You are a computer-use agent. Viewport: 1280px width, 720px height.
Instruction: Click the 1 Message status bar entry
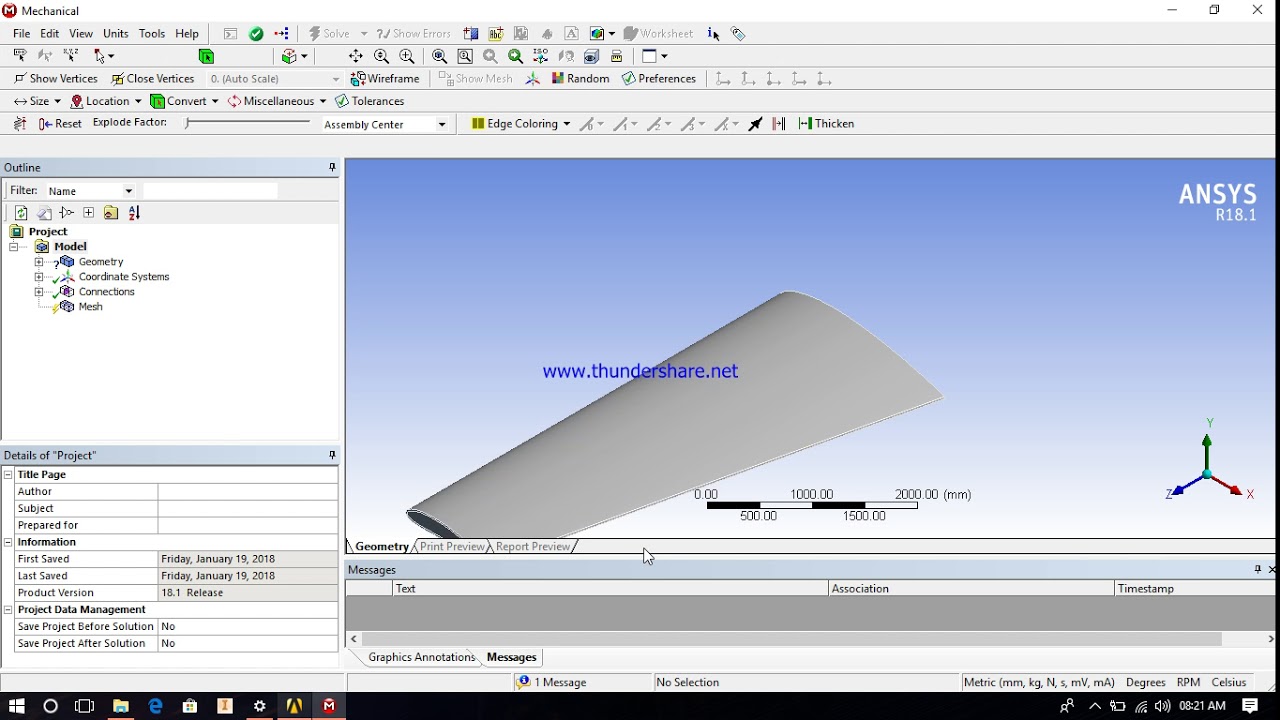pos(552,682)
